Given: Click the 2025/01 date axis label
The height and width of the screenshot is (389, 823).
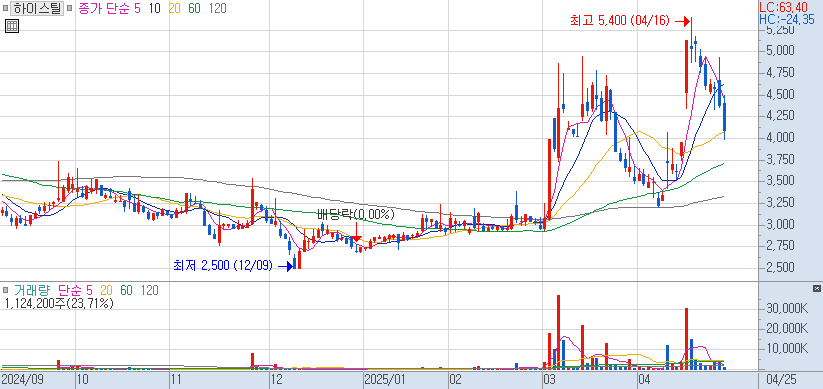Looking at the screenshot, I should pyautogui.click(x=385, y=379).
